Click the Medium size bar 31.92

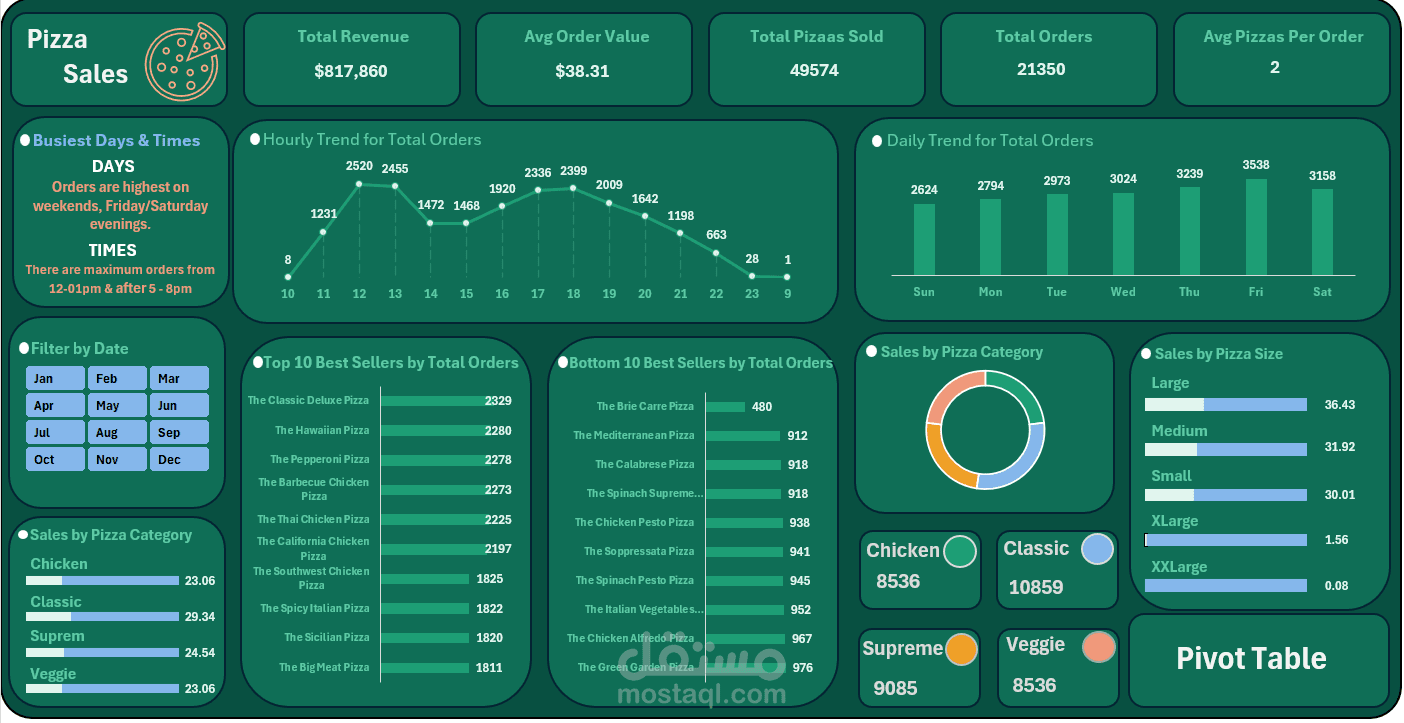tap(1226, 448)
